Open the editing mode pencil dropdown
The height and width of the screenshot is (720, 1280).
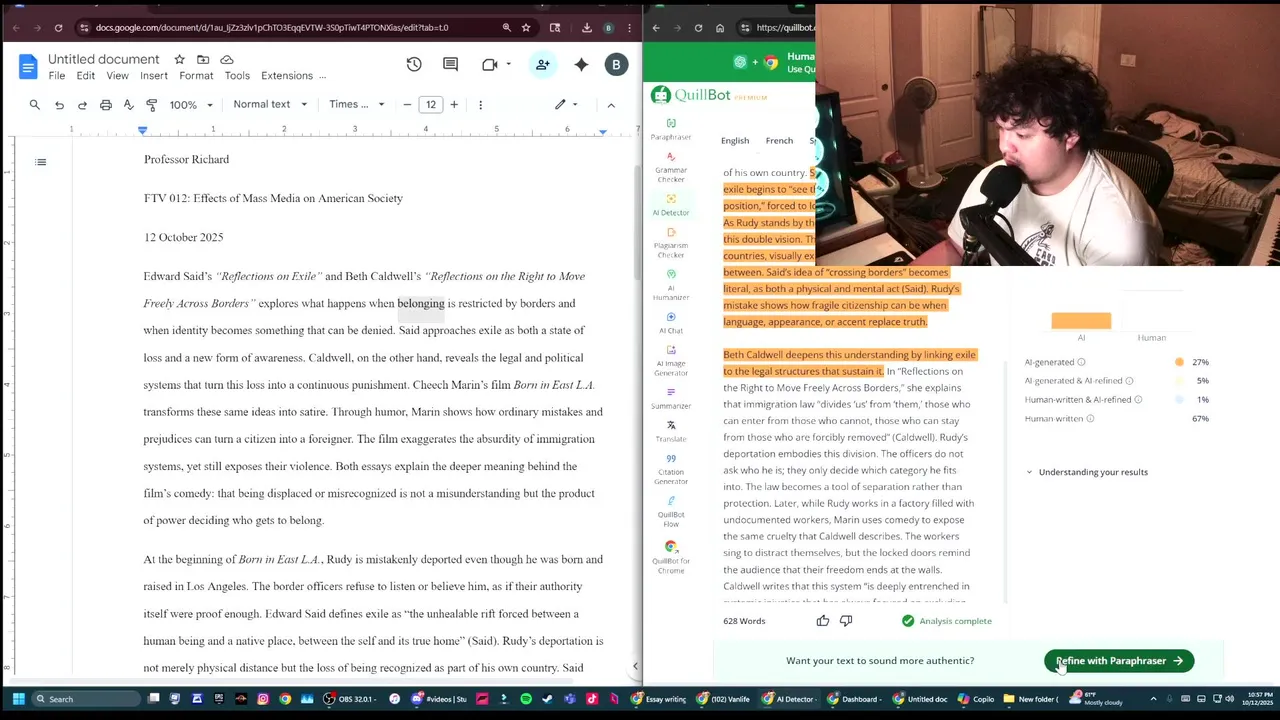[x=567, y=104]
